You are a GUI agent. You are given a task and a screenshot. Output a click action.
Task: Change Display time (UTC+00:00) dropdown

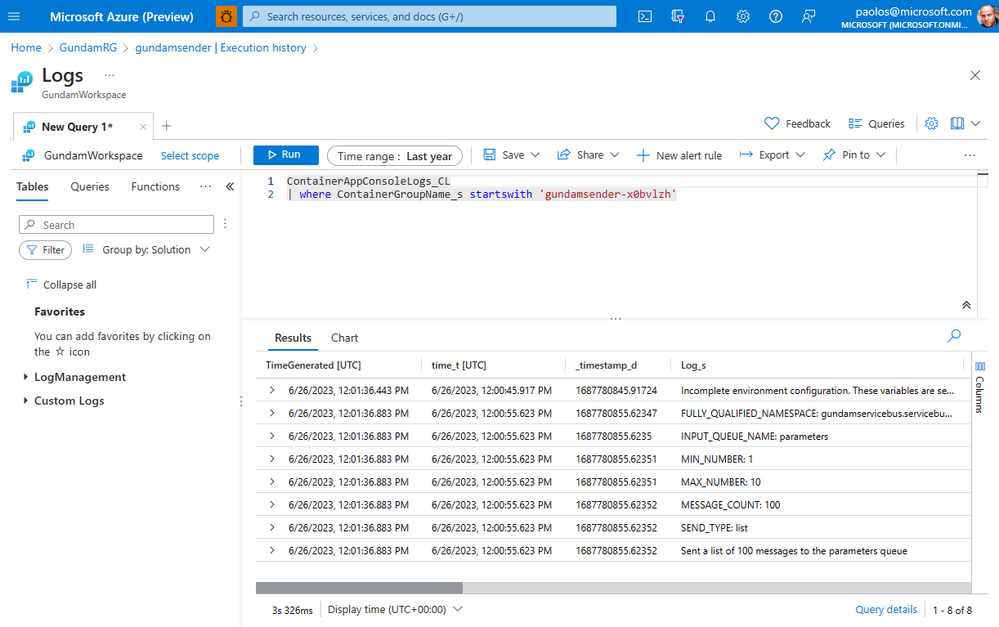(x=395, y=609)
